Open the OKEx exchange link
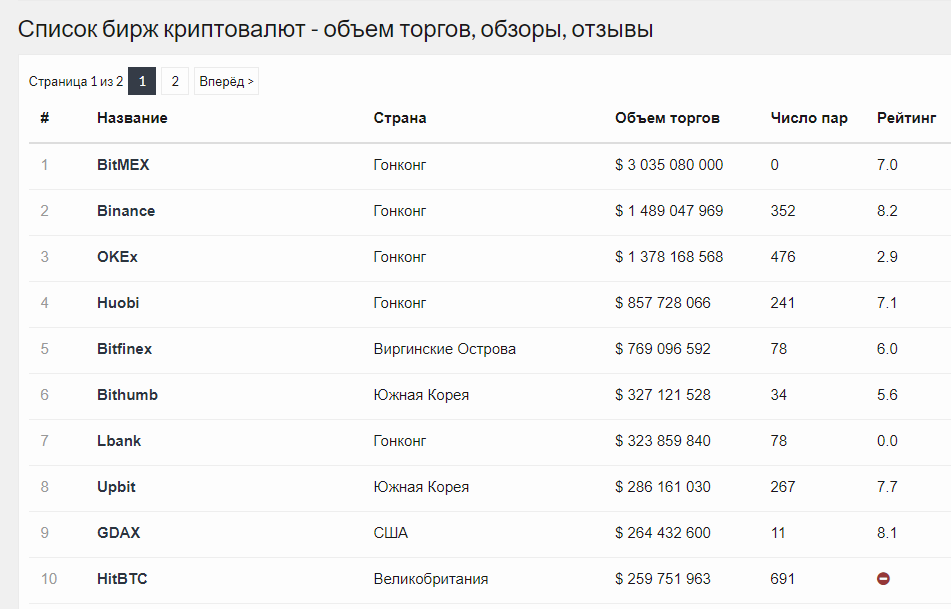 [x=117, y=257]
